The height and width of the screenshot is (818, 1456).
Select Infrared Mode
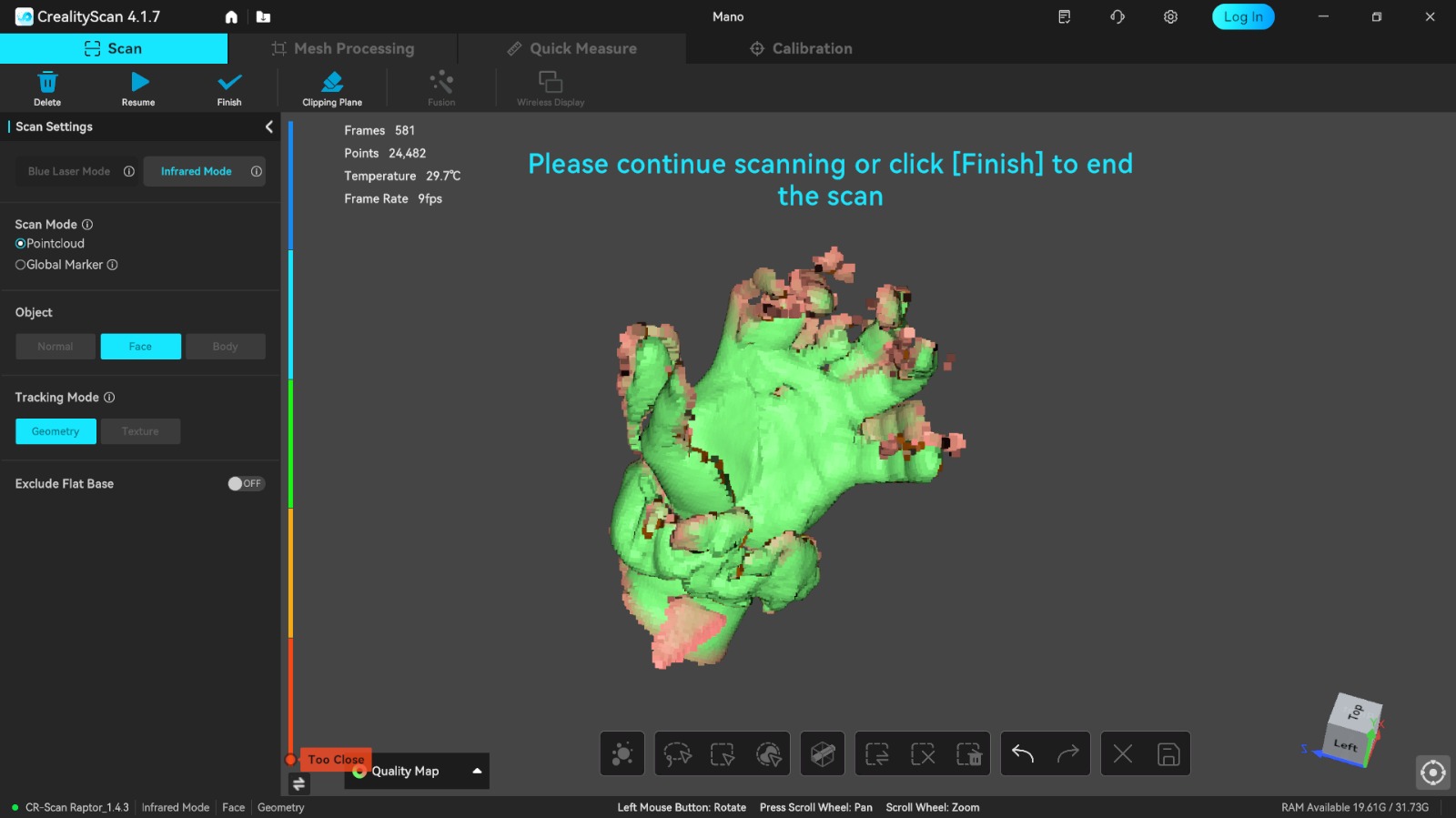coord(197,171)
